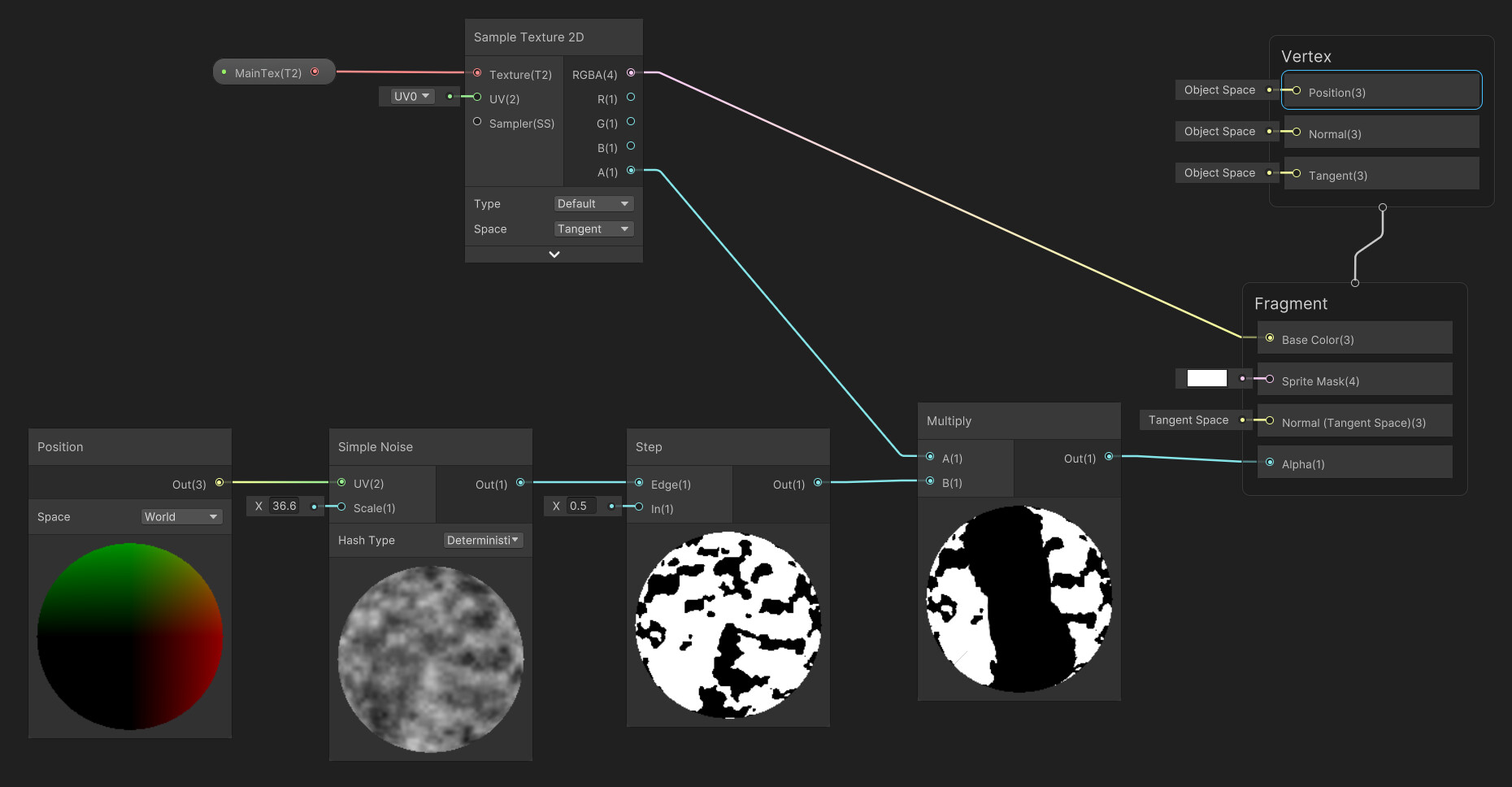Select the MainTex(T2) property node
Image resolution: width=1512 pixels, height=787 pixels.
[x=273, y=72]
